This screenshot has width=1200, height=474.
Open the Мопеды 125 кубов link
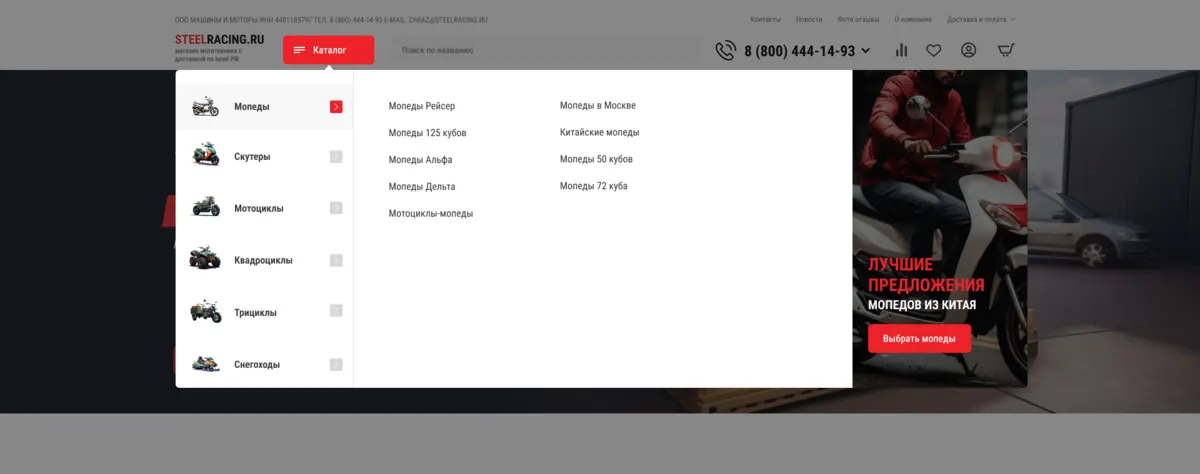point(427,133)
